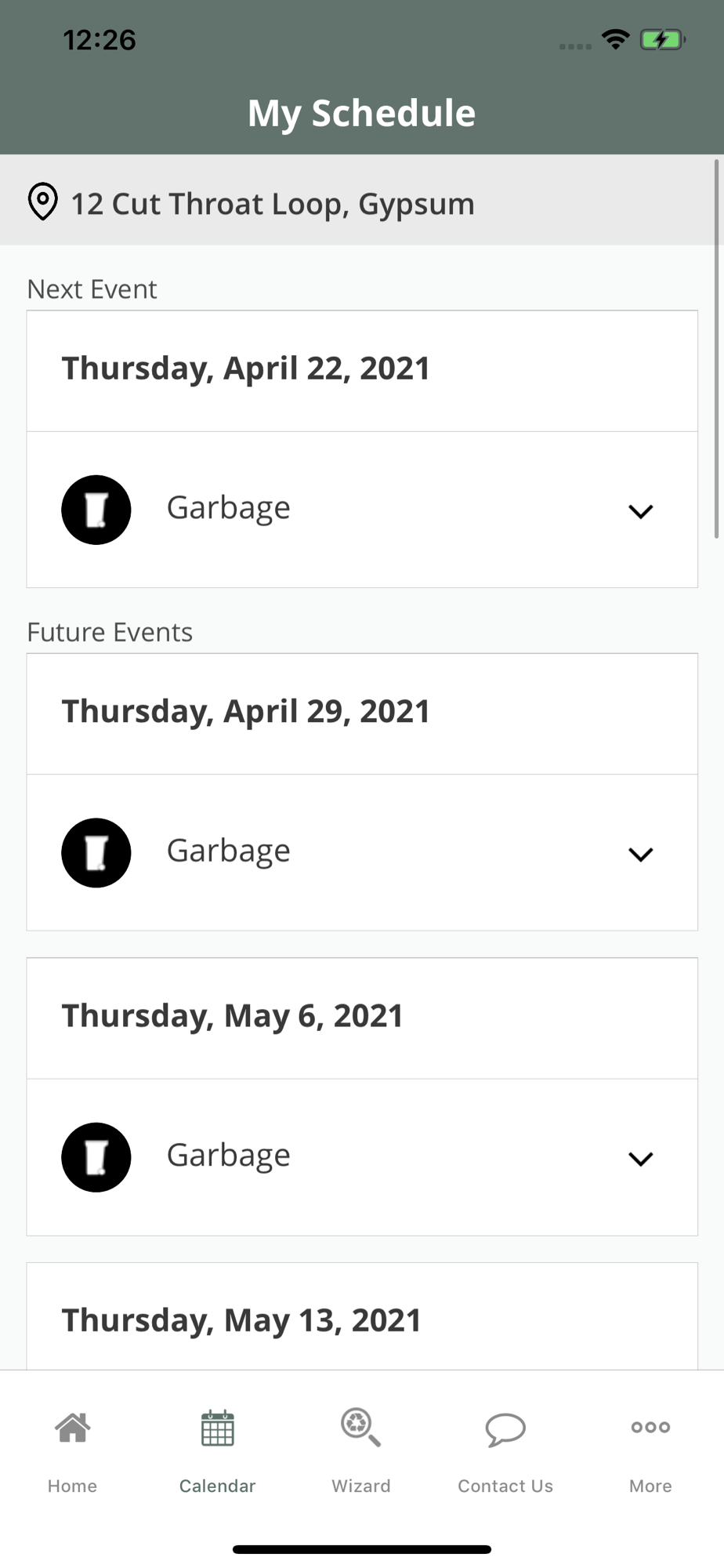This screenshot has height=1568, width=724.
Task: Tap the Contact Us speech bubble icon
Action: point(505,1429)
